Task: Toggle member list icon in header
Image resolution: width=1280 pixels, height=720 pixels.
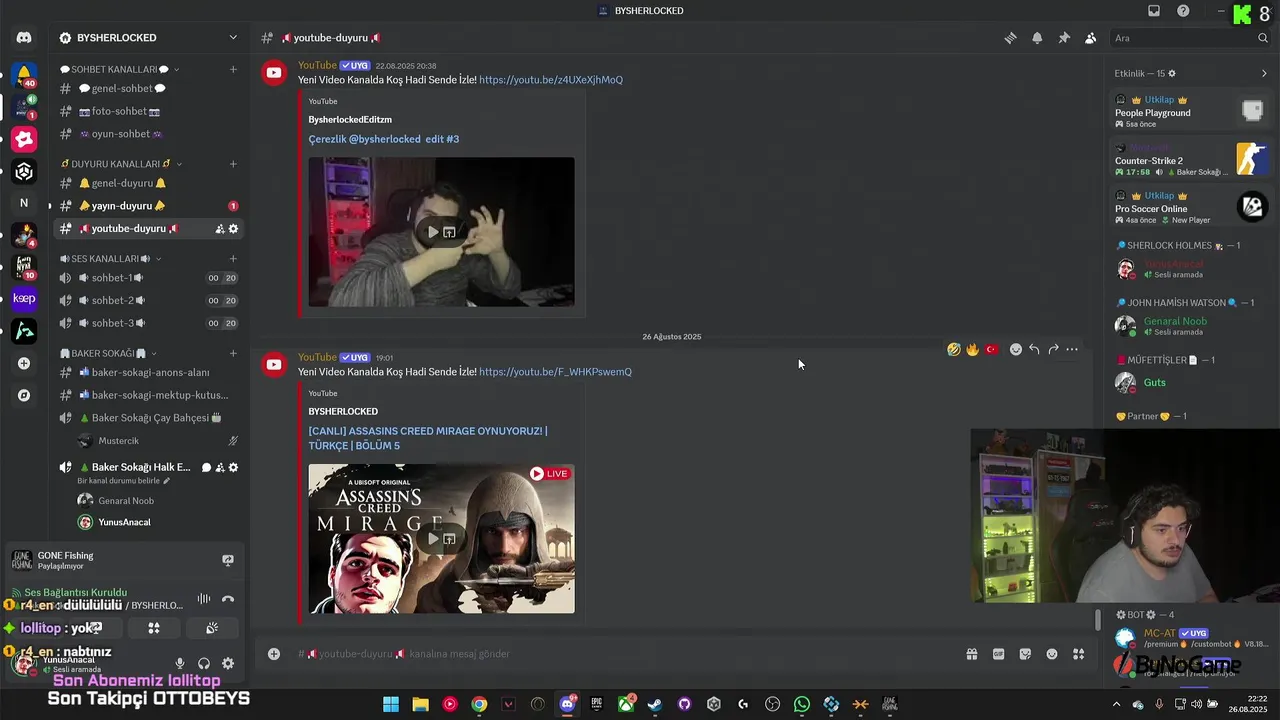Action: pos(1091,38)
